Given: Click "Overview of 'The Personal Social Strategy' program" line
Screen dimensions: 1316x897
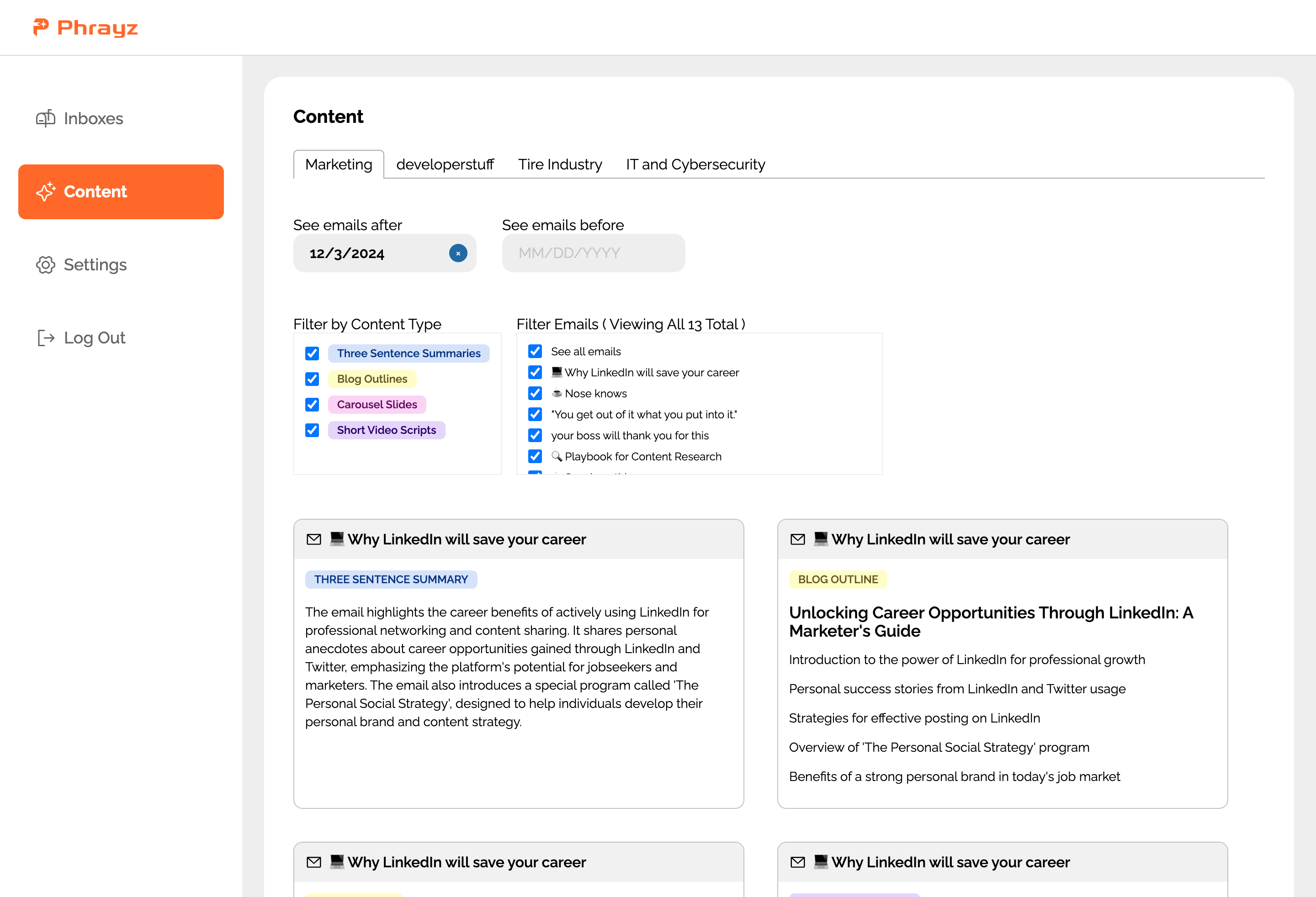Looking at the screenshot, I should (x=939, y=748).
